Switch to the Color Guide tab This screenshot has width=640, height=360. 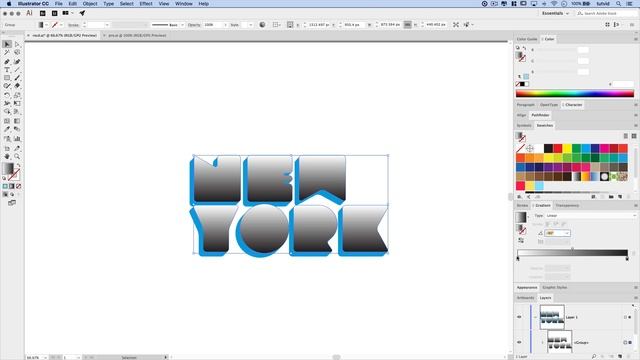tap(527, 39)
